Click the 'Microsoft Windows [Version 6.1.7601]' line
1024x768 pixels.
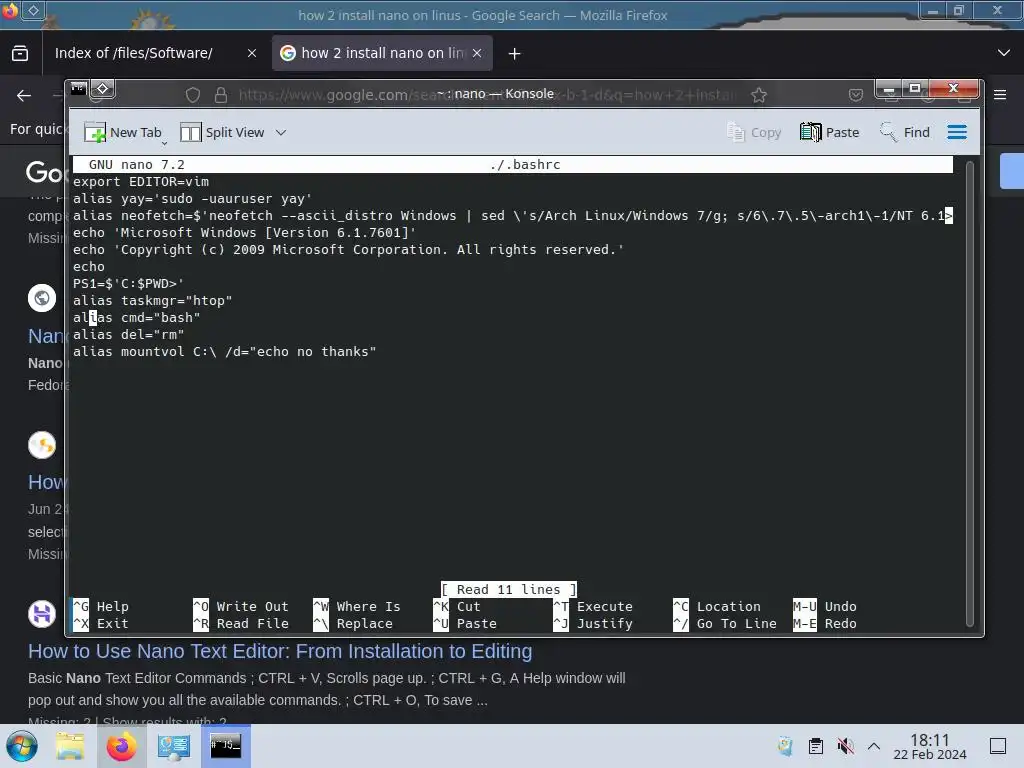click(244, 232)
